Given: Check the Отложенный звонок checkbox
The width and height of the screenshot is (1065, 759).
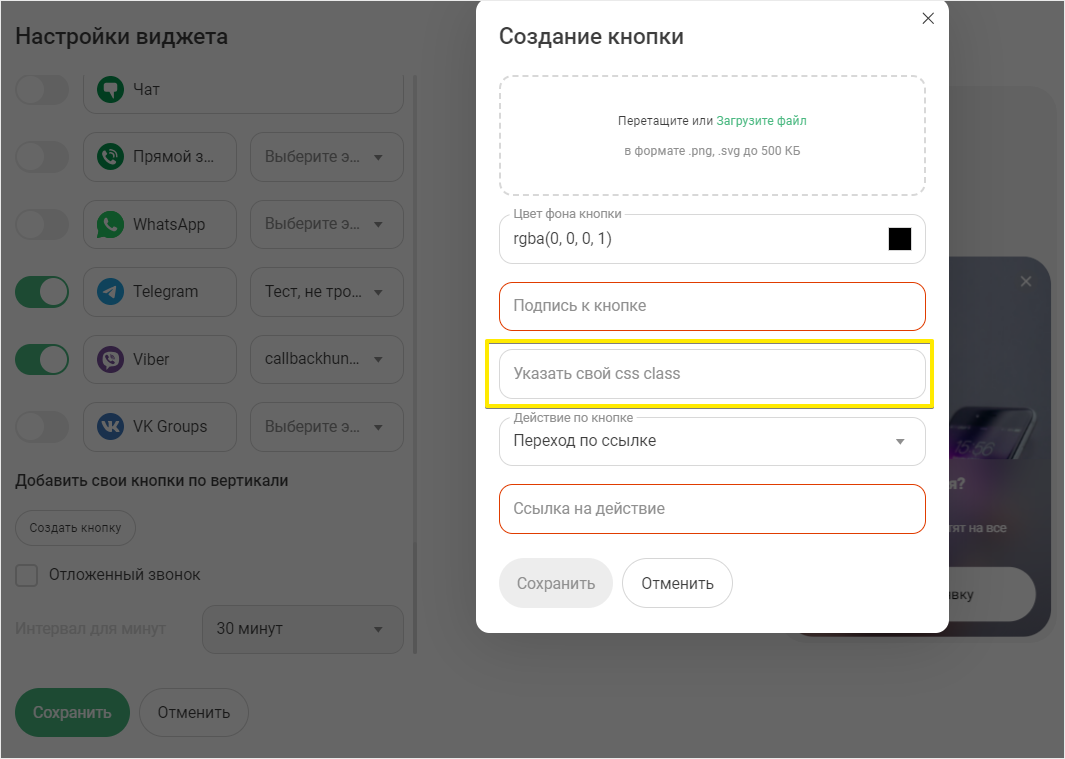Looking at the screenshot, I should click(x=26, y=575).
